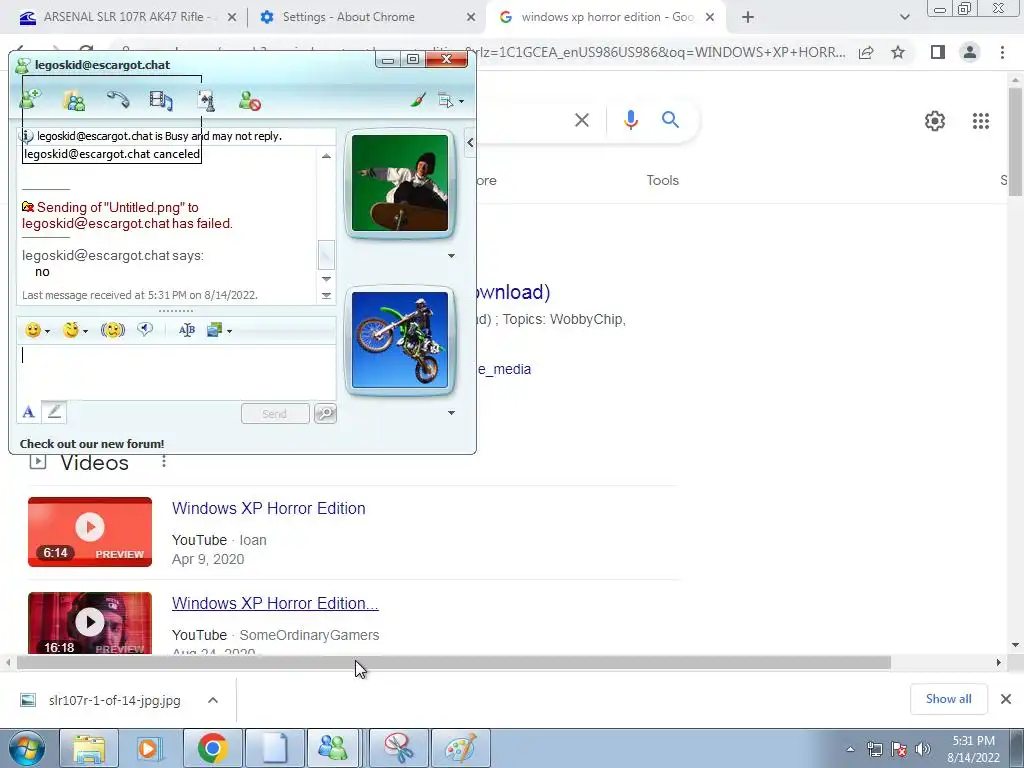Open the background picker dropdown arrow

(229, 331)
